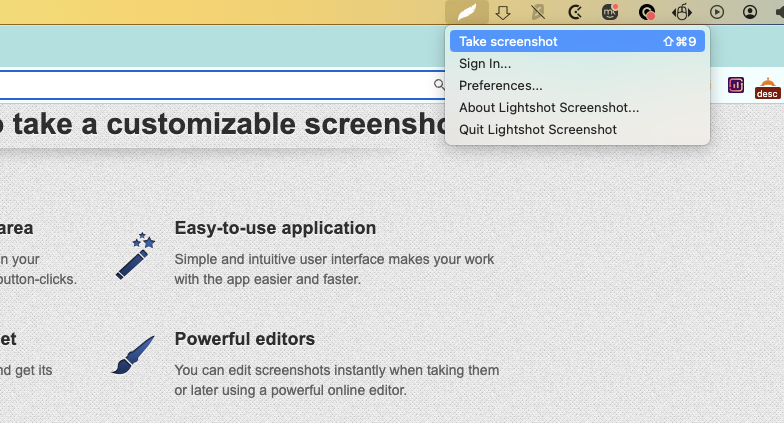The height and width of the screenshot is (423, 784).
Task: Click text 'or later using a powerful online editor.'
Action: point(290,390)
